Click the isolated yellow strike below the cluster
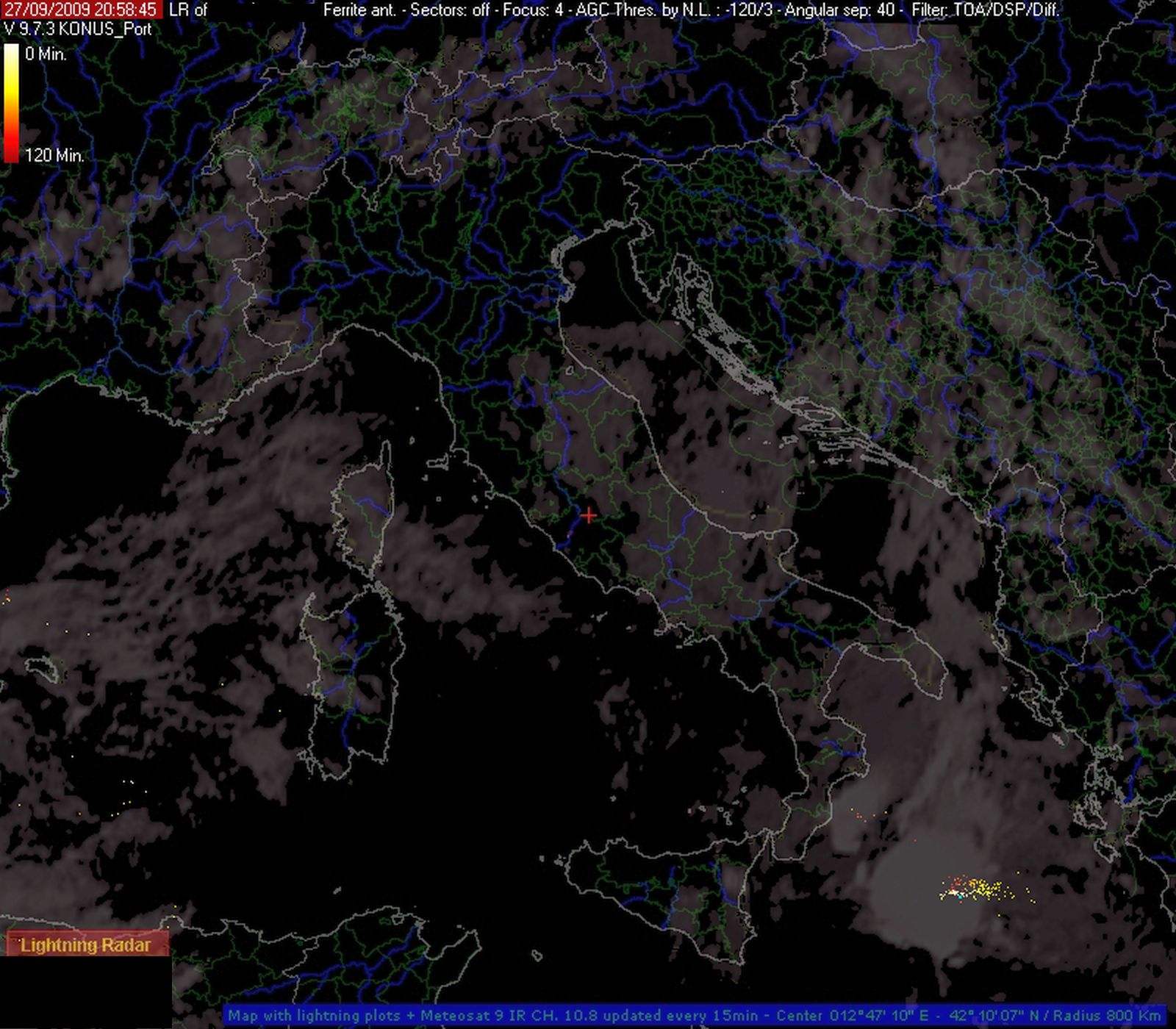The image size is (1176, 1029). point(1000,915)
